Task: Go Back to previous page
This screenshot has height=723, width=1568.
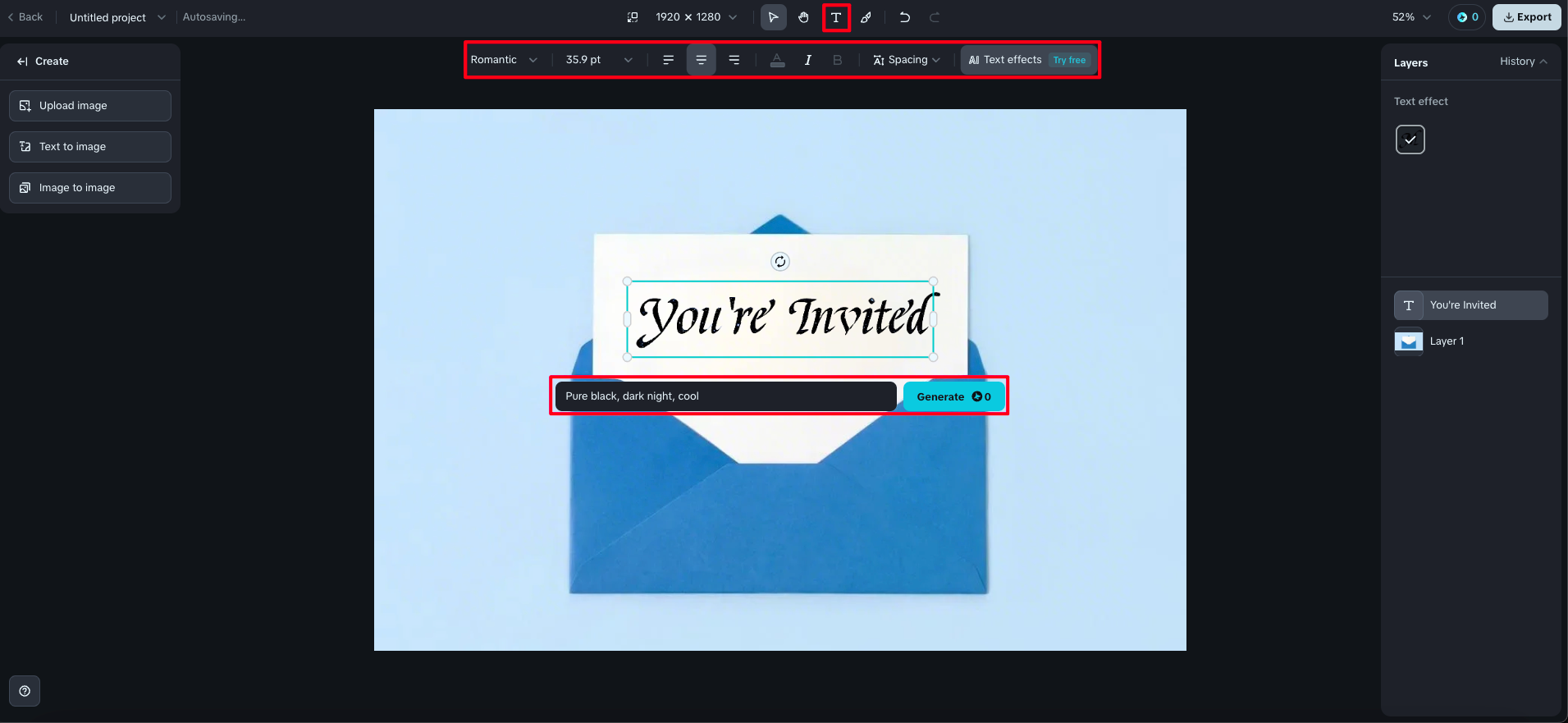Action: [x=25, y=17]
